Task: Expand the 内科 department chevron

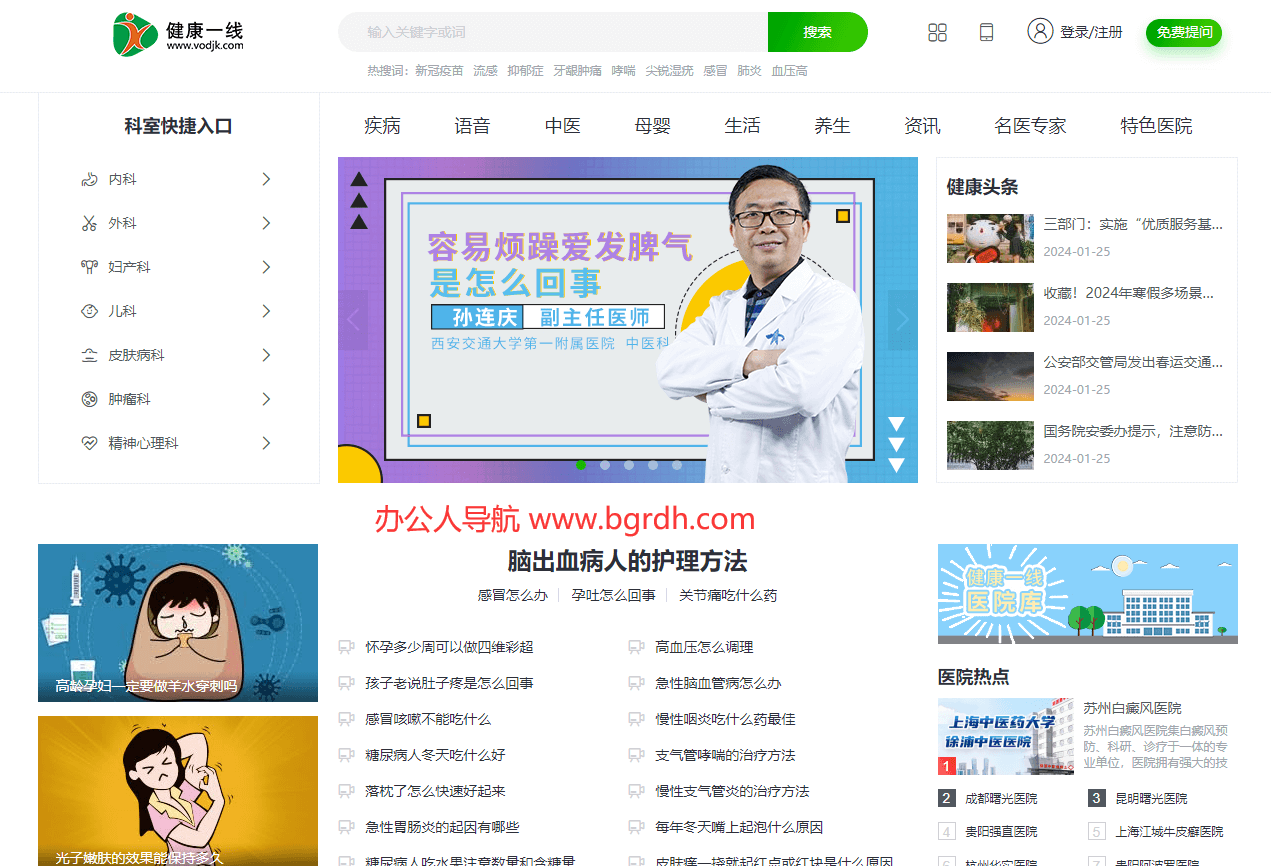Action: click(x=265, y=178)
